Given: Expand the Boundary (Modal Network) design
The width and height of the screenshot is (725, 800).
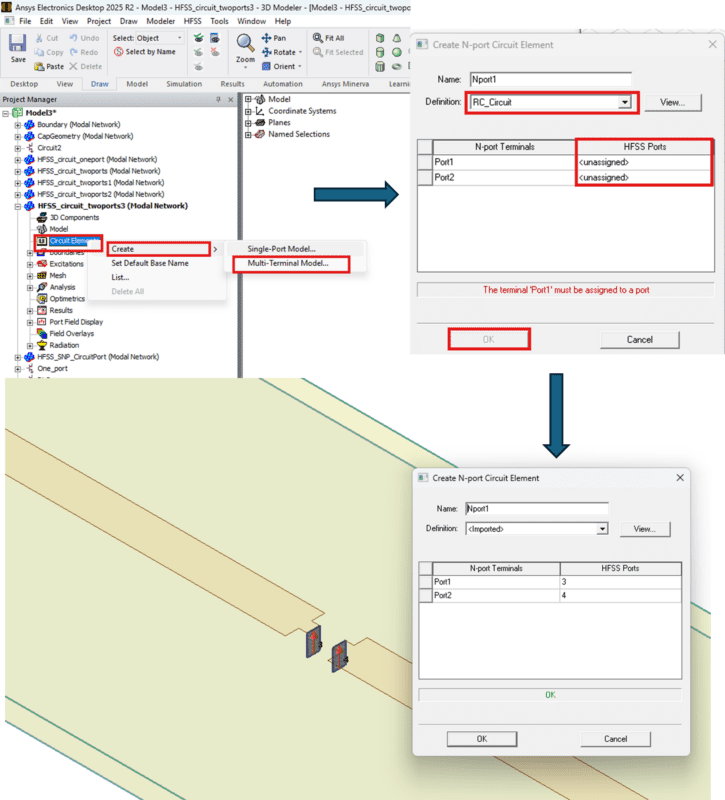Looking at the screenshot, I should pyautogui.click(x=18, y=124).
